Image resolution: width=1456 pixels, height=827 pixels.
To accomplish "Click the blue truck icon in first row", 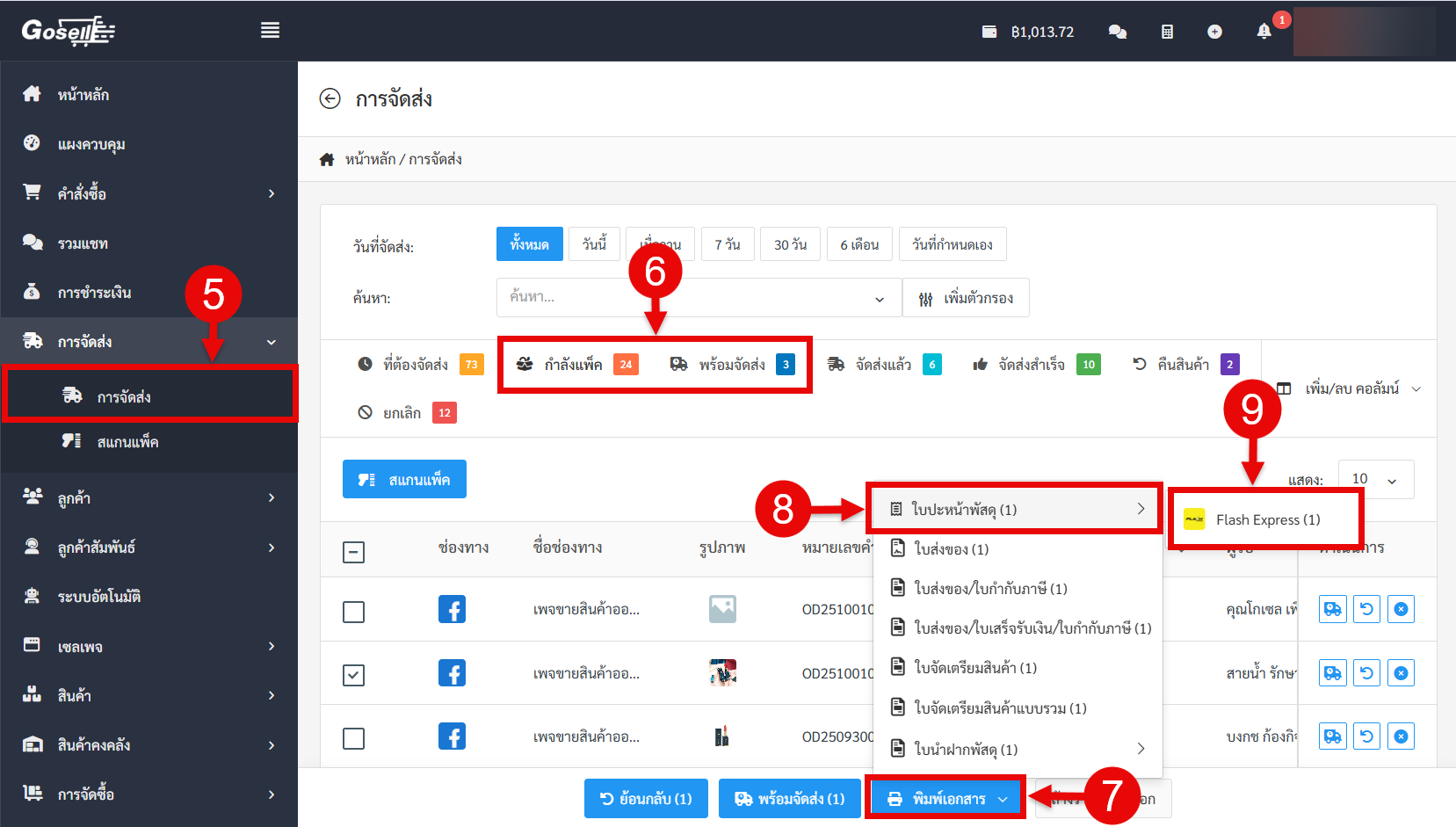I will point(1332,609).
